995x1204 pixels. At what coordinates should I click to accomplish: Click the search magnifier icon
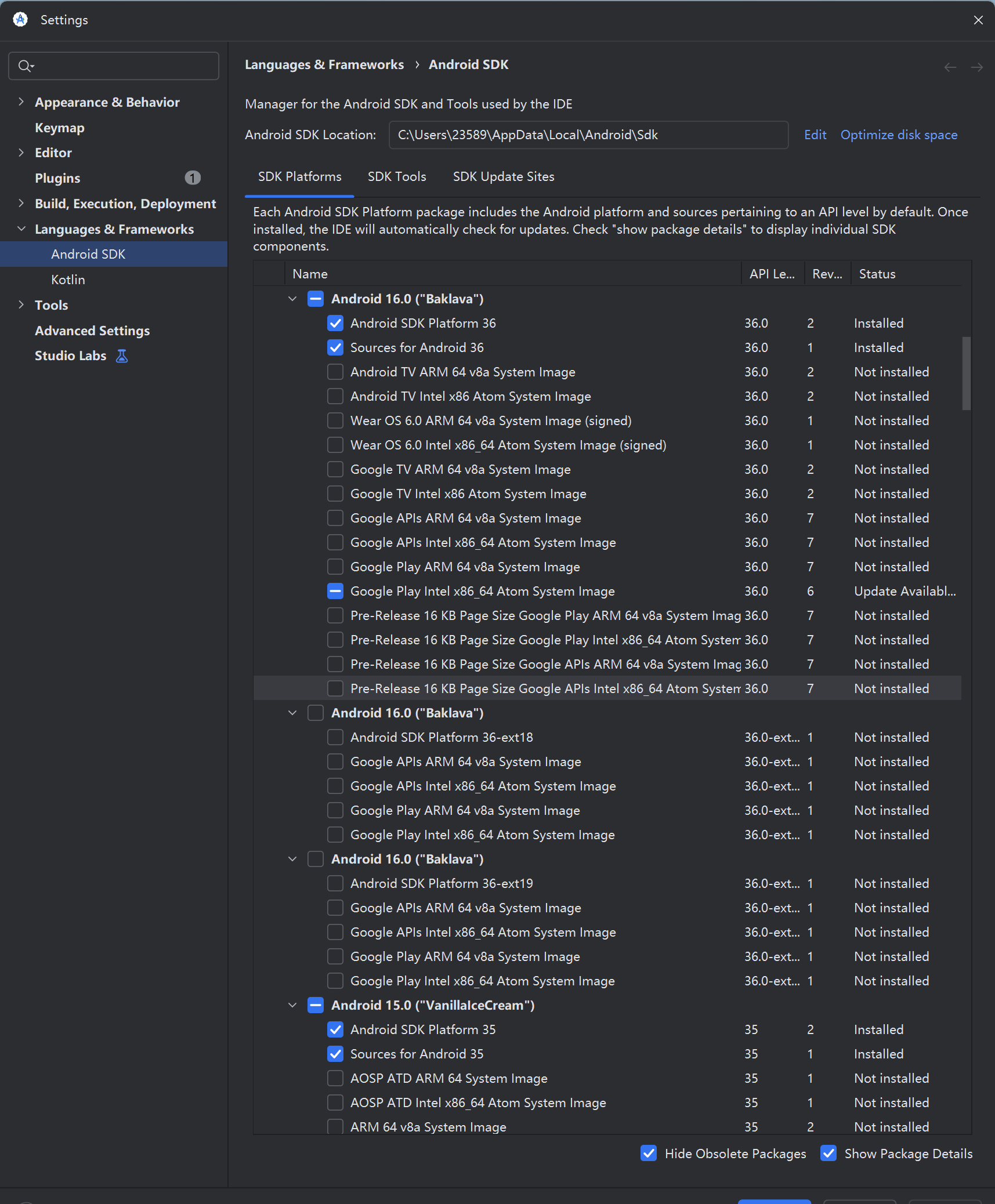click(x=23, y=66)
